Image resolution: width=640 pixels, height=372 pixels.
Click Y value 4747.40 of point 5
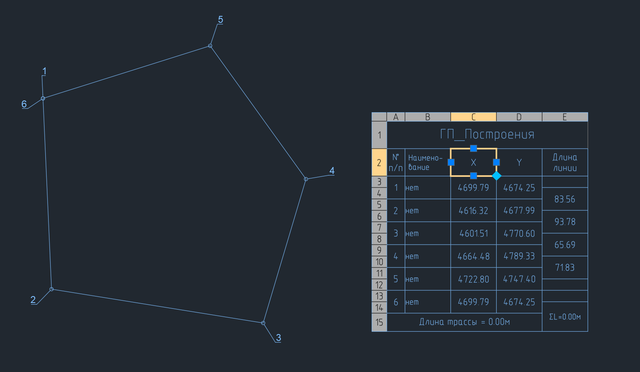[x=519, y=279]
